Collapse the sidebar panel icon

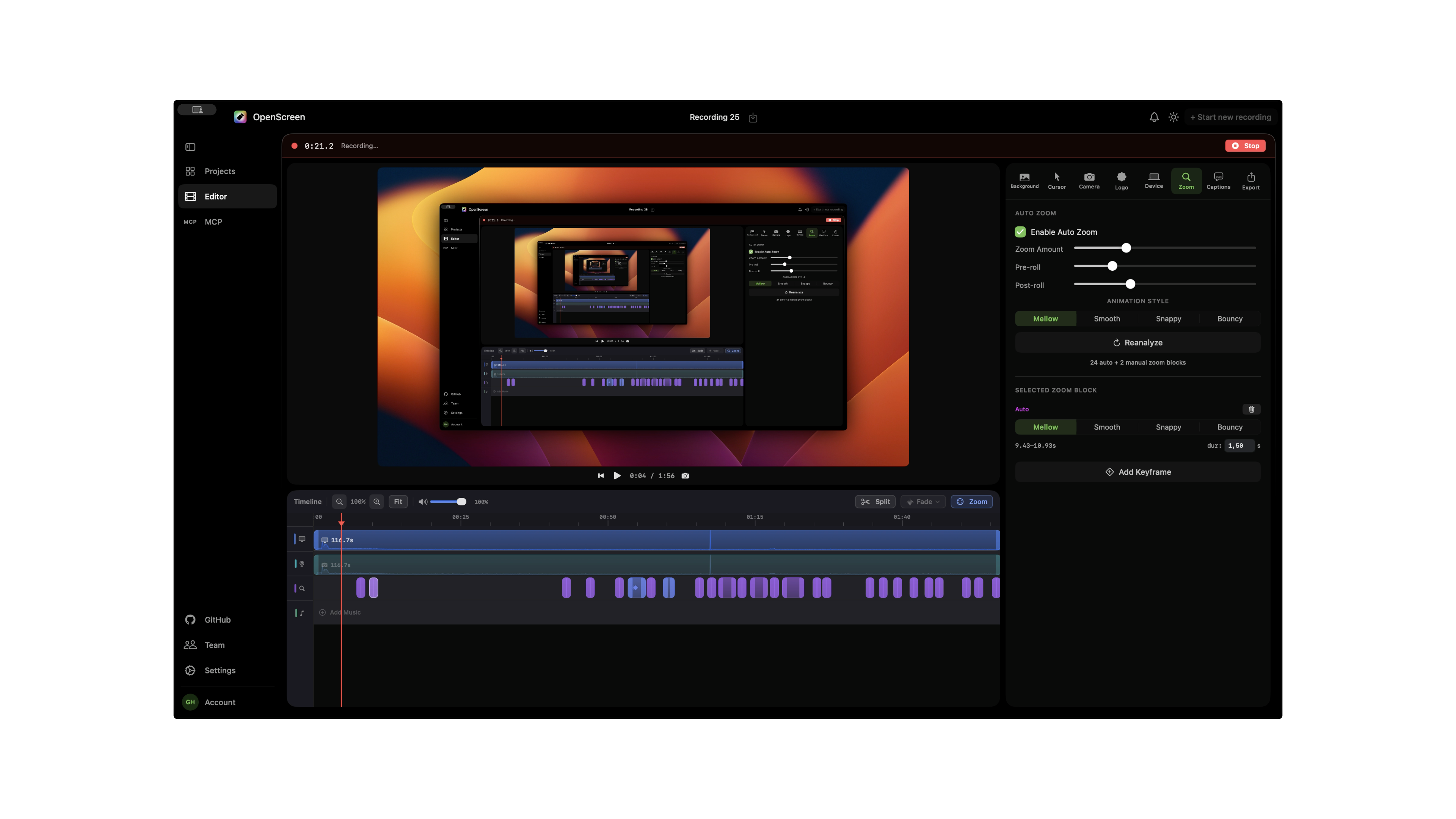point(190,147)
